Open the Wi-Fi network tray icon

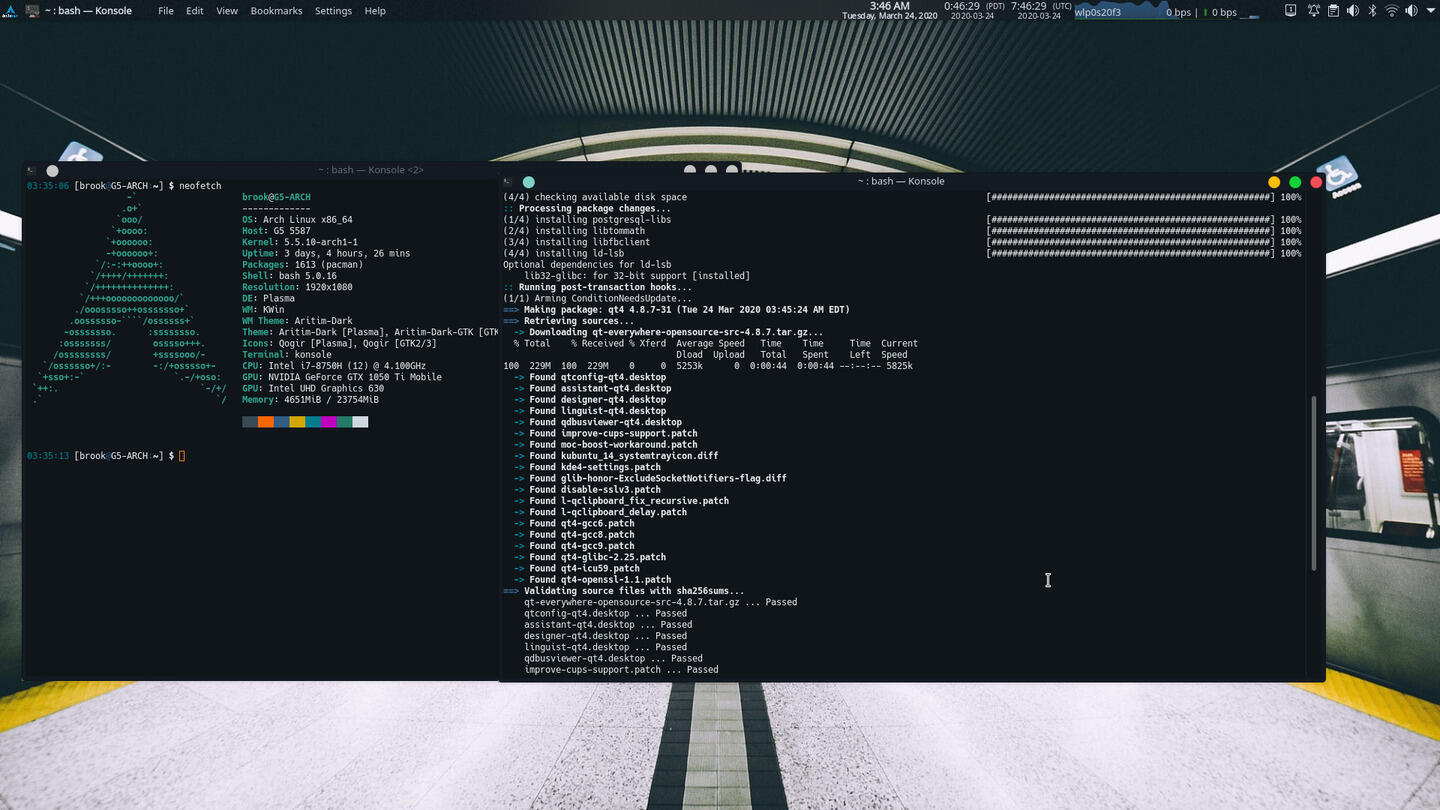[x=1392, y=11]
